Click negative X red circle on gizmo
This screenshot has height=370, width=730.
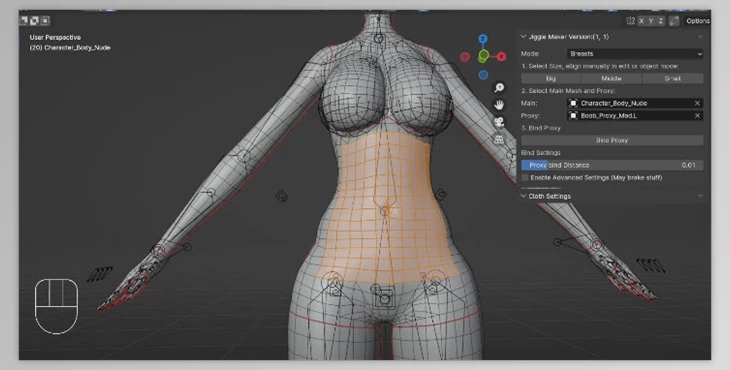465,57
